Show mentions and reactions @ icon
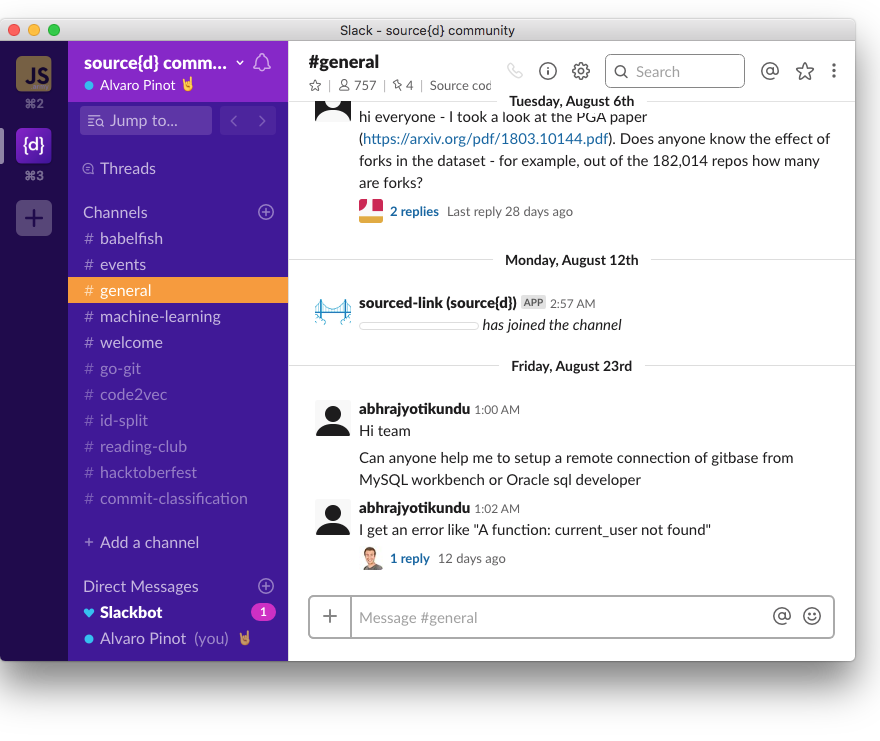The height and width of the screenshot is (741, 880). (770, 71)
